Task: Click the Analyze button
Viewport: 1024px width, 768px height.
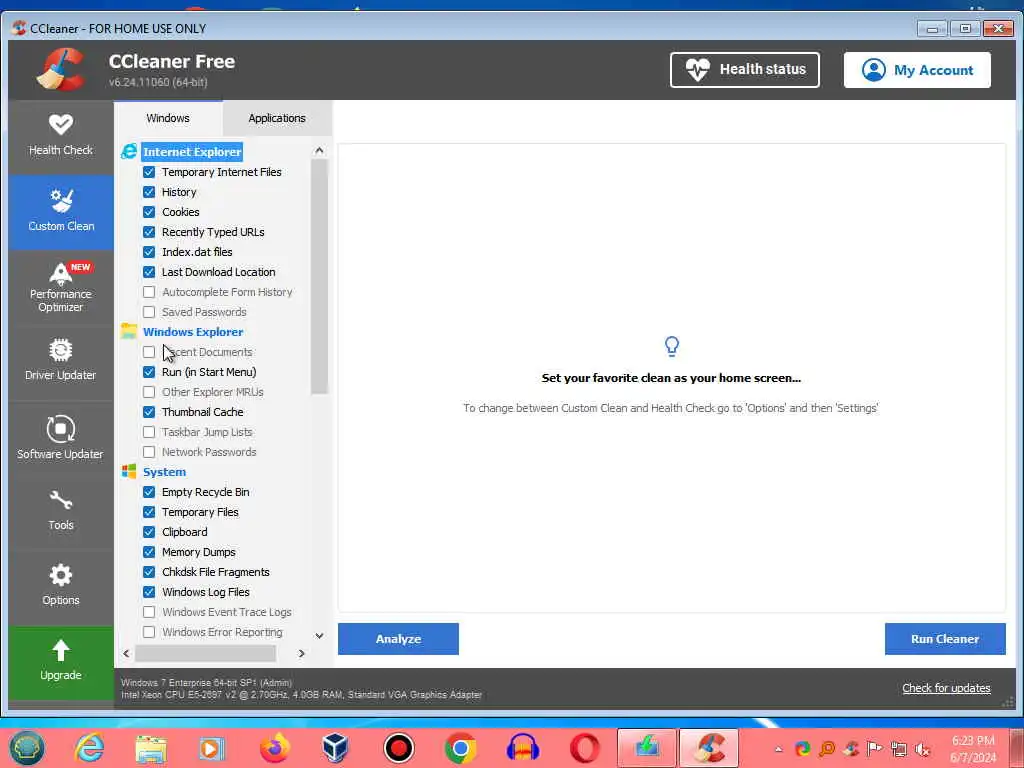Action: (398, 639)
